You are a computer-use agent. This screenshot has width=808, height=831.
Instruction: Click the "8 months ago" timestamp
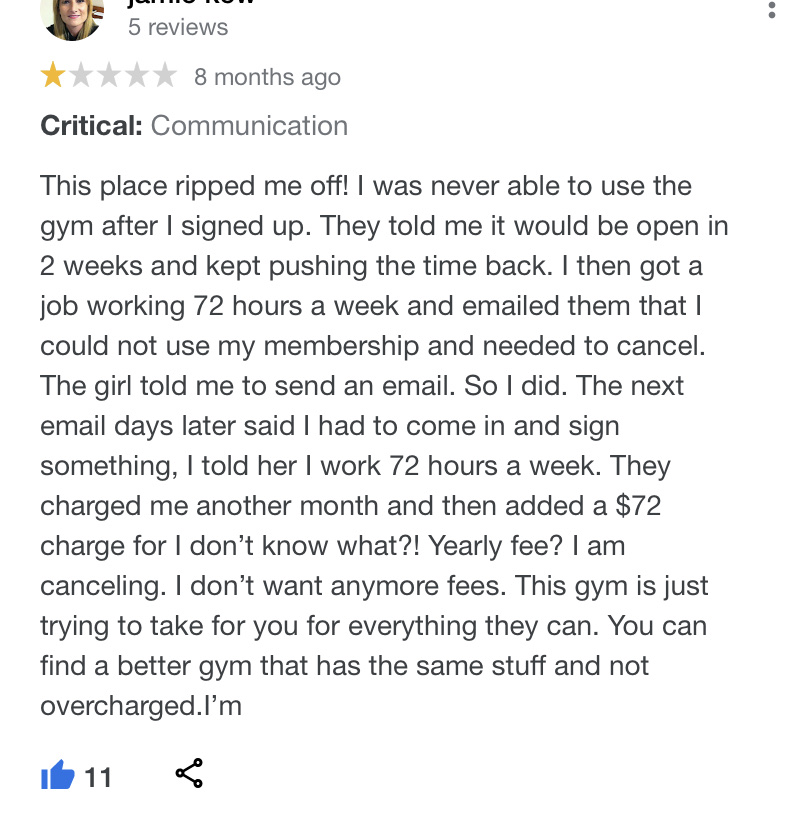267,77
